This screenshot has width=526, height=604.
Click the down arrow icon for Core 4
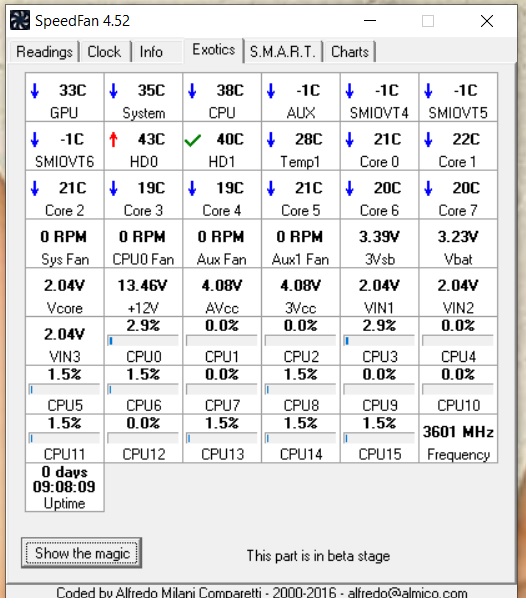pos(192,188)
